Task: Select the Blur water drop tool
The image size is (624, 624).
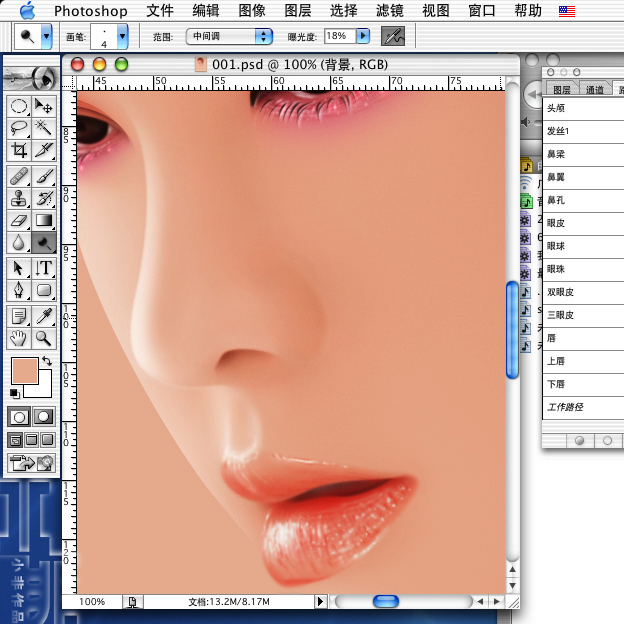Action: click(x=19, y=242)
